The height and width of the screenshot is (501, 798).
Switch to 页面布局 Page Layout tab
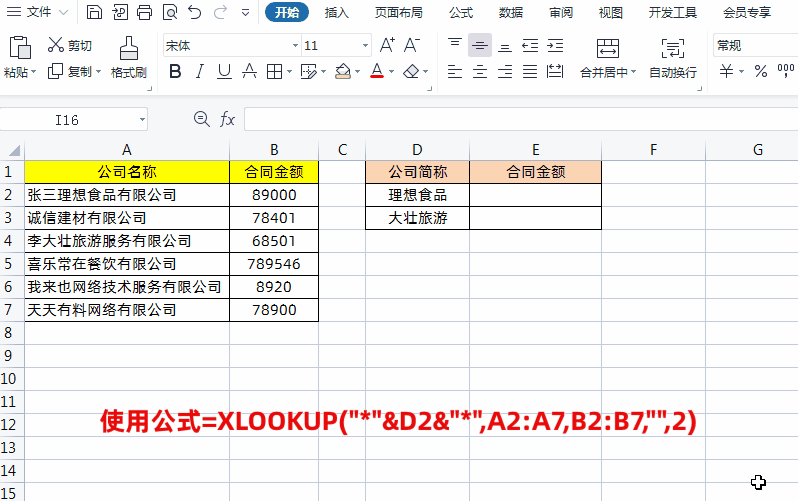(398, 12)
